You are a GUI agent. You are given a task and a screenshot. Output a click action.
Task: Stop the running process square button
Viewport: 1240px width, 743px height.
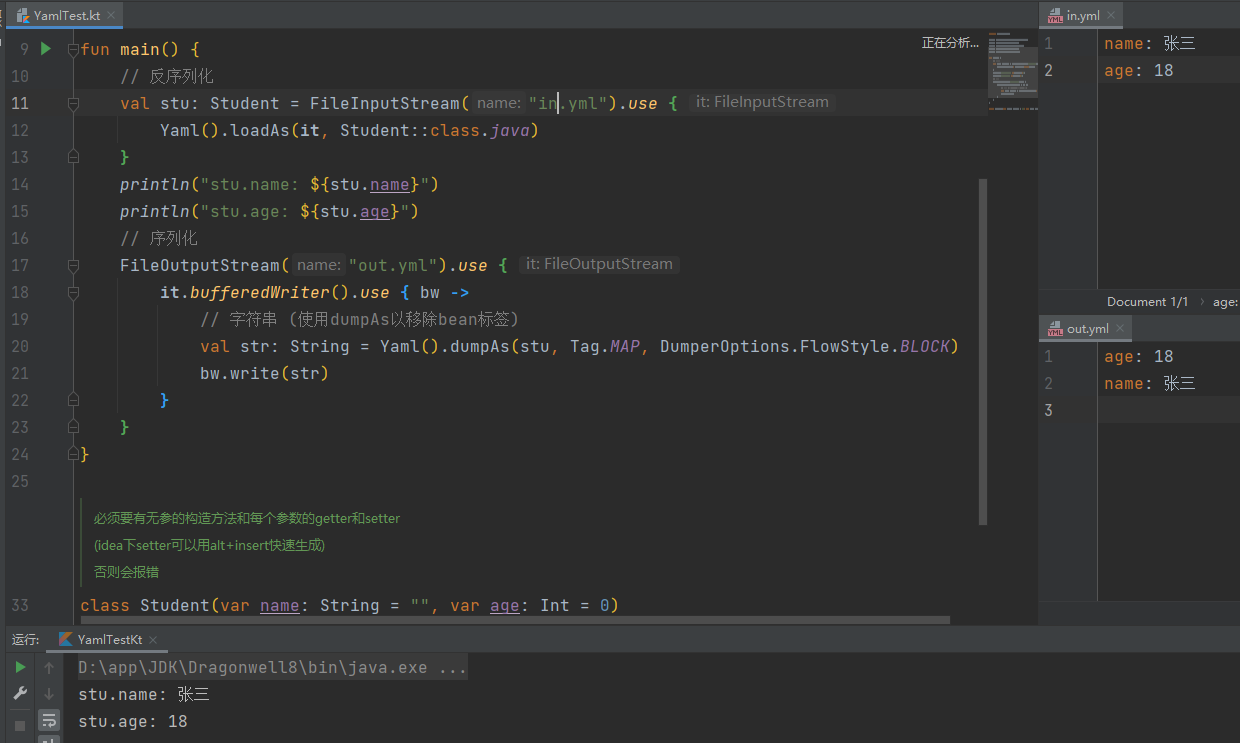[x=20, y=726]
